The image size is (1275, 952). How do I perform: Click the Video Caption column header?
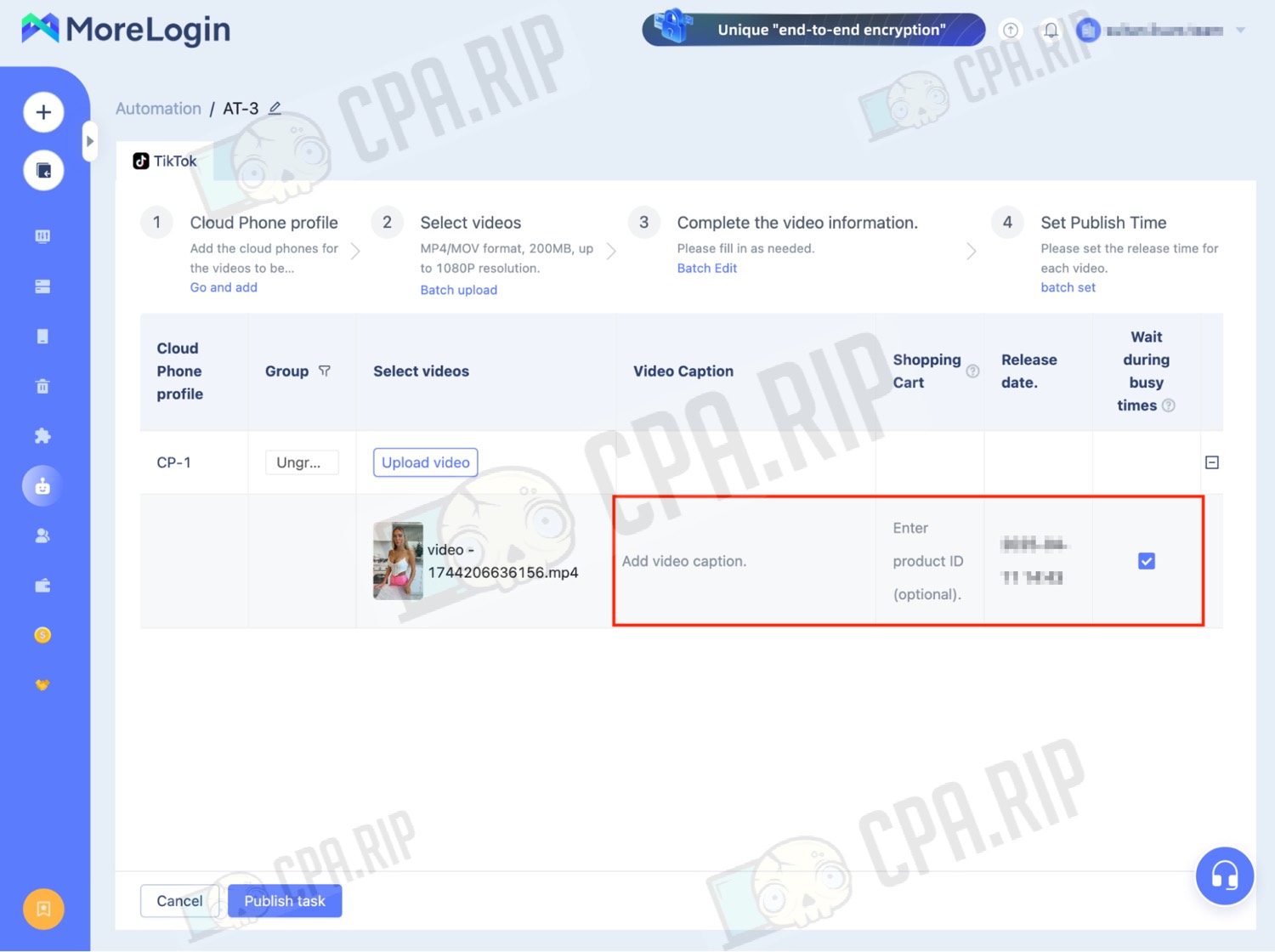(x=683, y=371)
